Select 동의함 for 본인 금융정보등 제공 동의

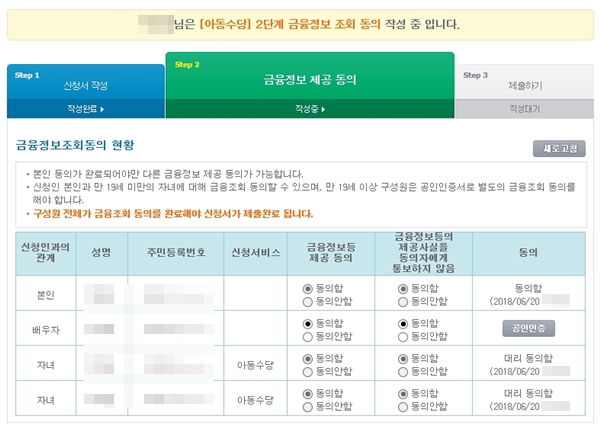pyautogui.click(x=307, y=287)
